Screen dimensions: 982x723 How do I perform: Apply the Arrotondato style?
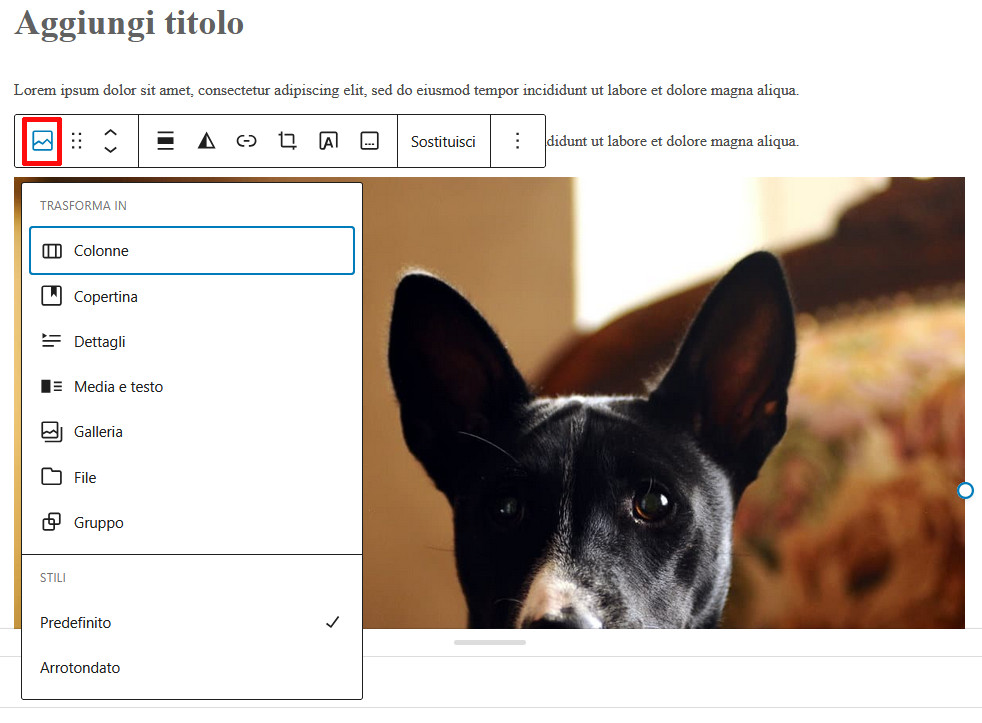[x=192, y=668]
